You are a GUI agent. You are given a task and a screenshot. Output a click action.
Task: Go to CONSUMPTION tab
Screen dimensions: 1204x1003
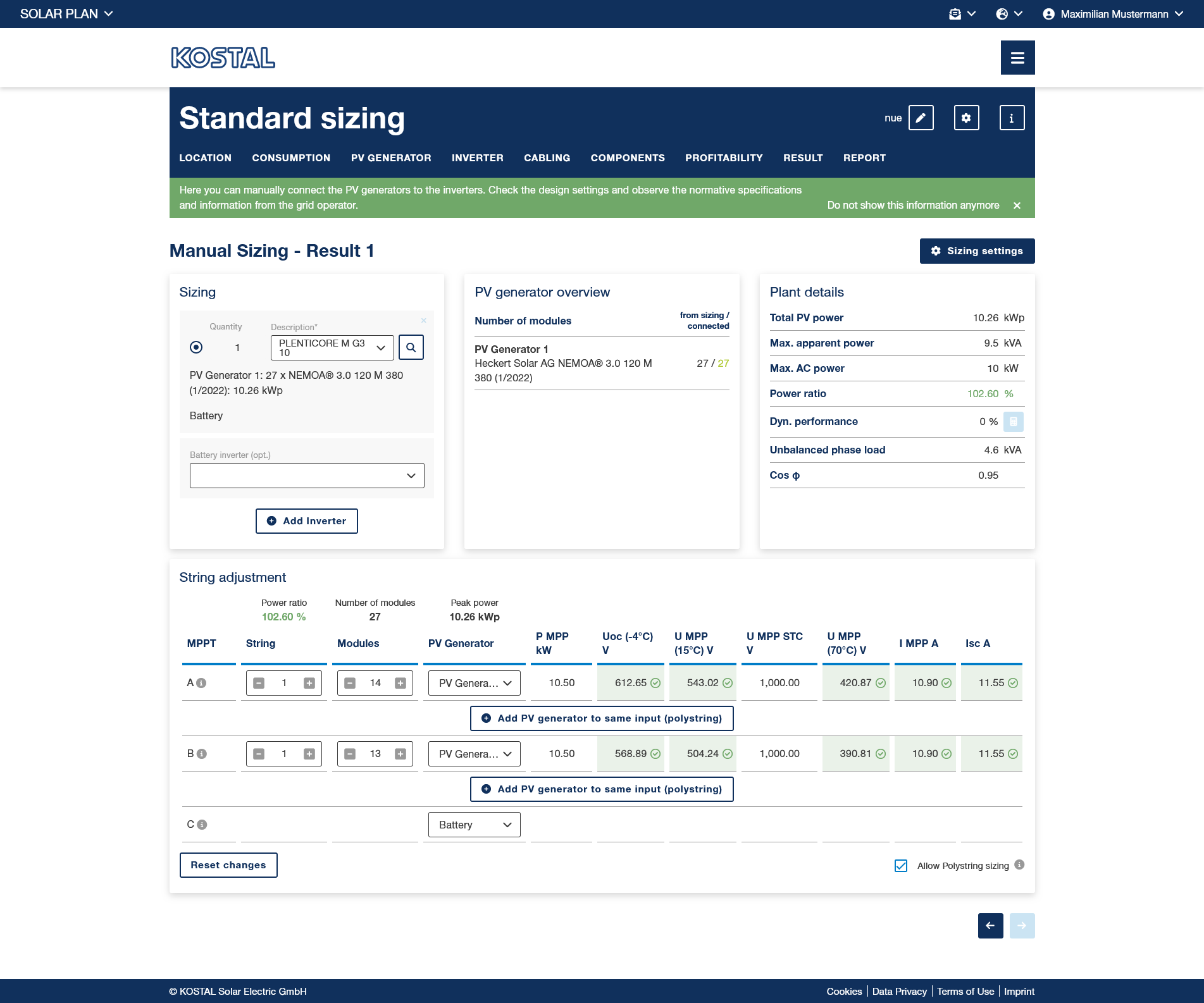tap(291, 158)
